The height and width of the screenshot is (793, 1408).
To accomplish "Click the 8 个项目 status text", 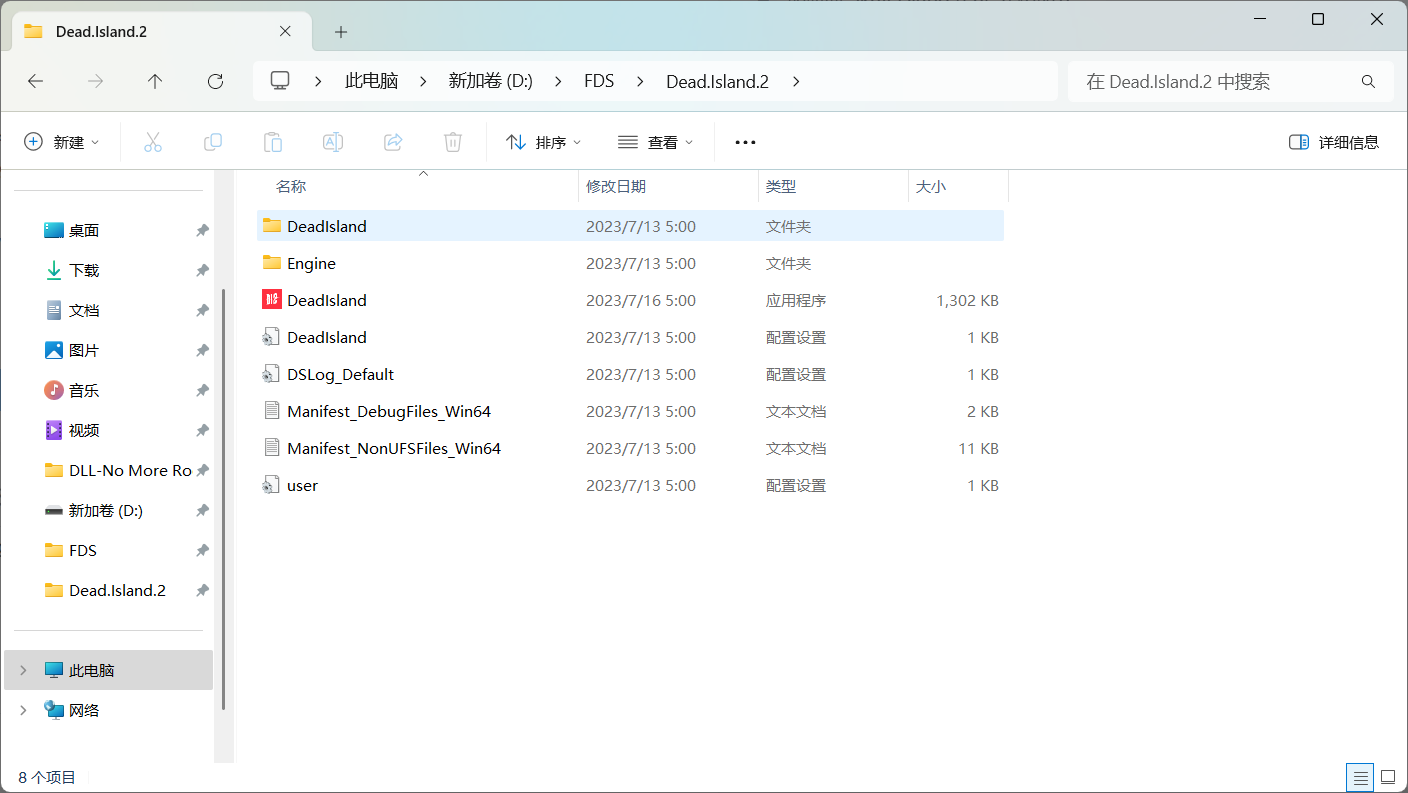I will tap(47, 777).
